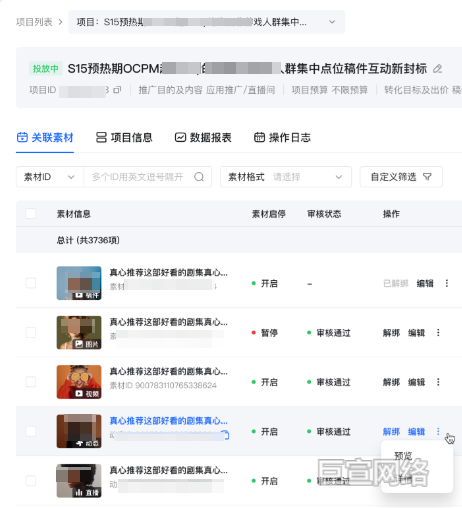The width and height of the screenshot is (462, 508).
Task: Open the first row's blue video thumbnail
Action: (x=79, y=283)
